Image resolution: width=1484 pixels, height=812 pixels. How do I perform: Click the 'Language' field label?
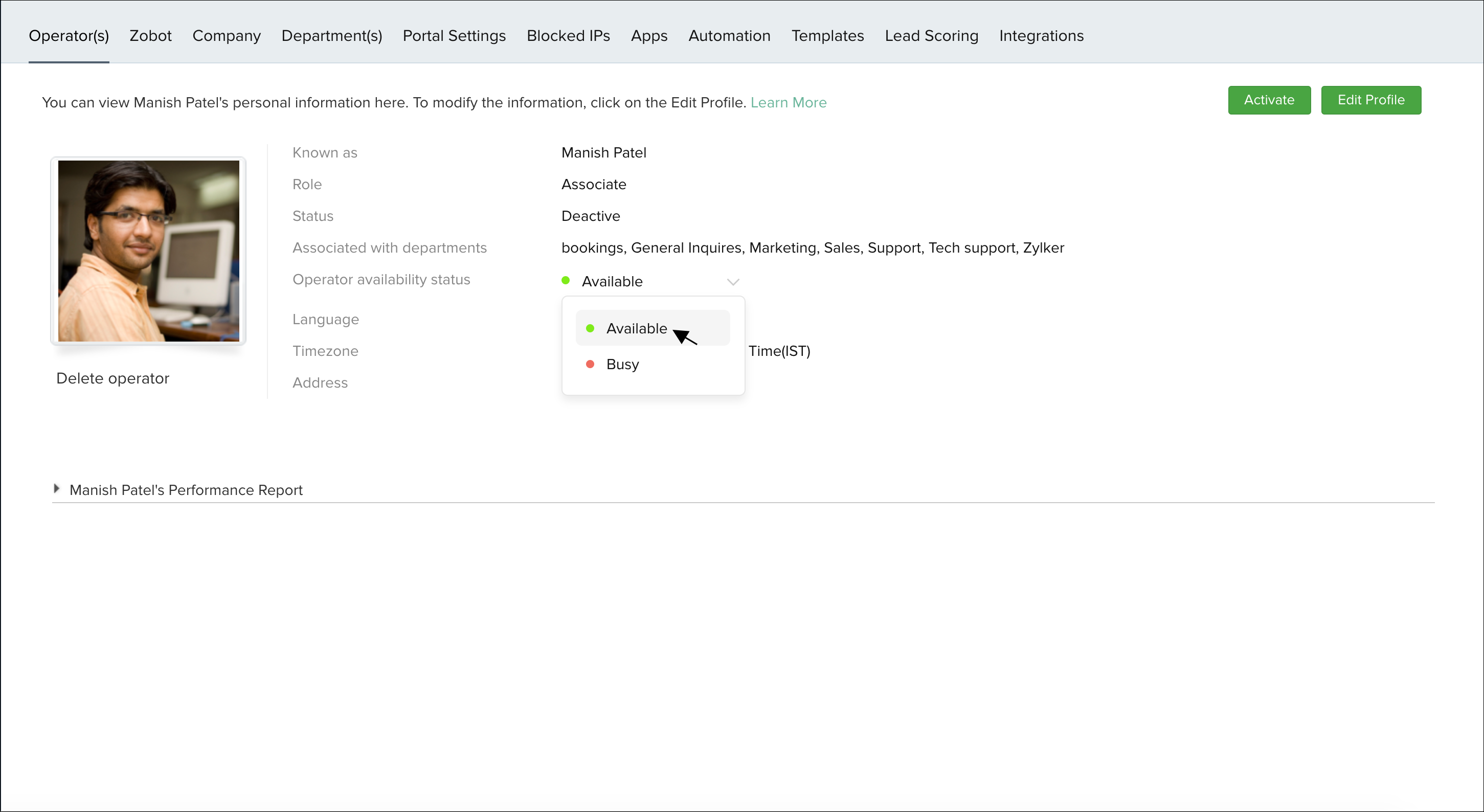326,319
